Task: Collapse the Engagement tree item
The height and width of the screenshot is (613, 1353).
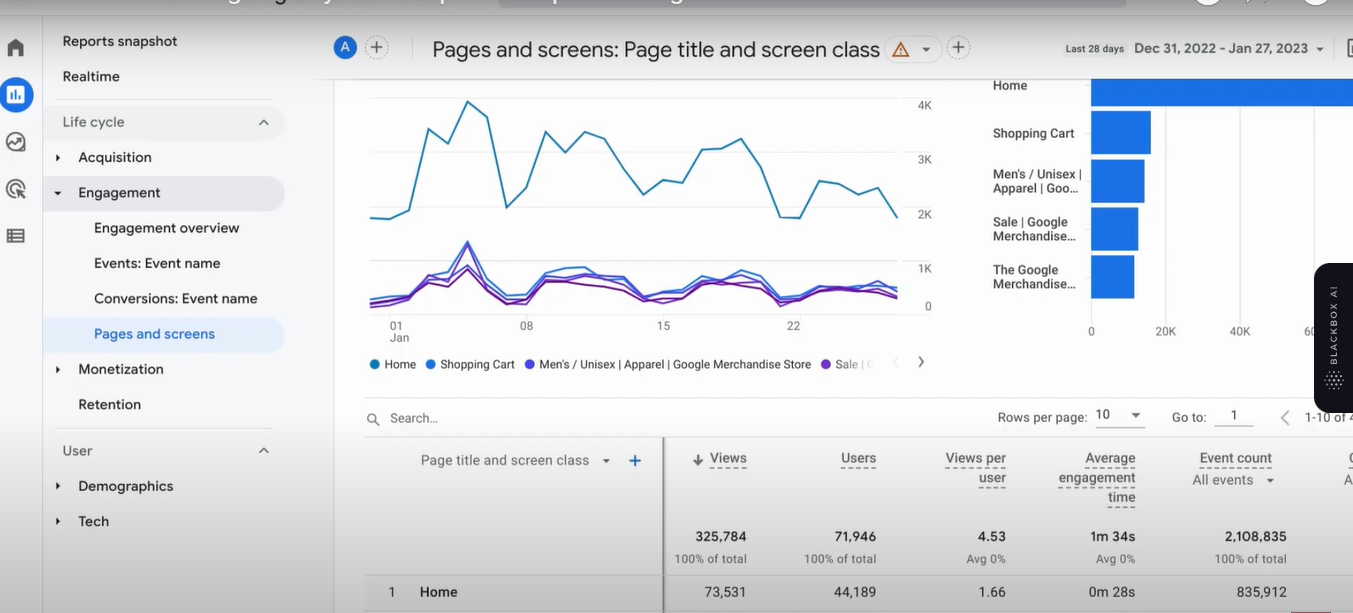Action: 58,193
